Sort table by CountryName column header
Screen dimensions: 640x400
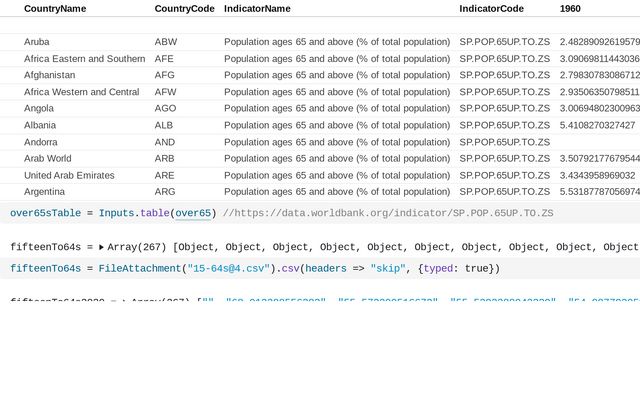click(55, 8)
